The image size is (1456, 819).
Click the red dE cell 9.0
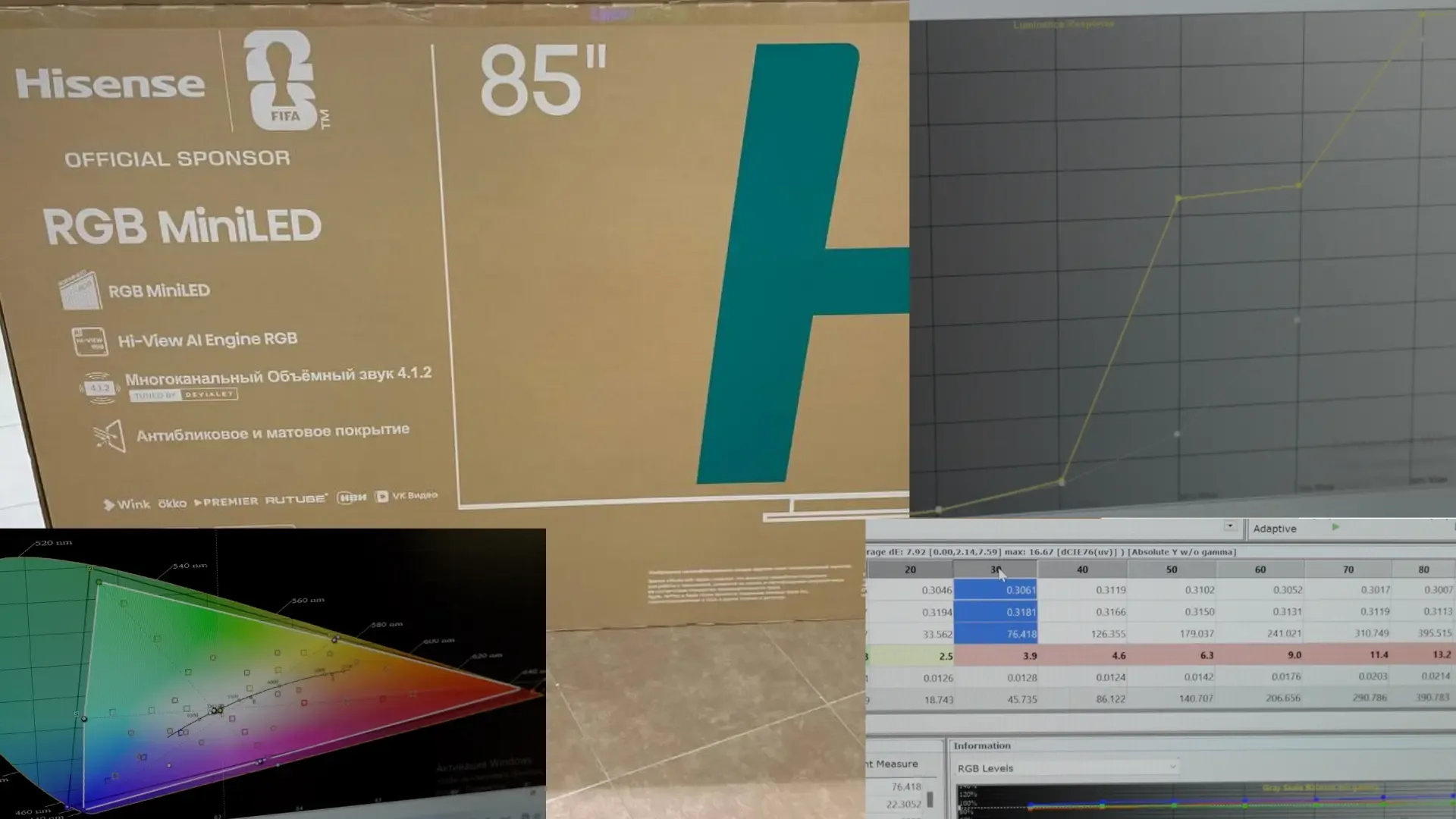click(x=1260, y=655)
